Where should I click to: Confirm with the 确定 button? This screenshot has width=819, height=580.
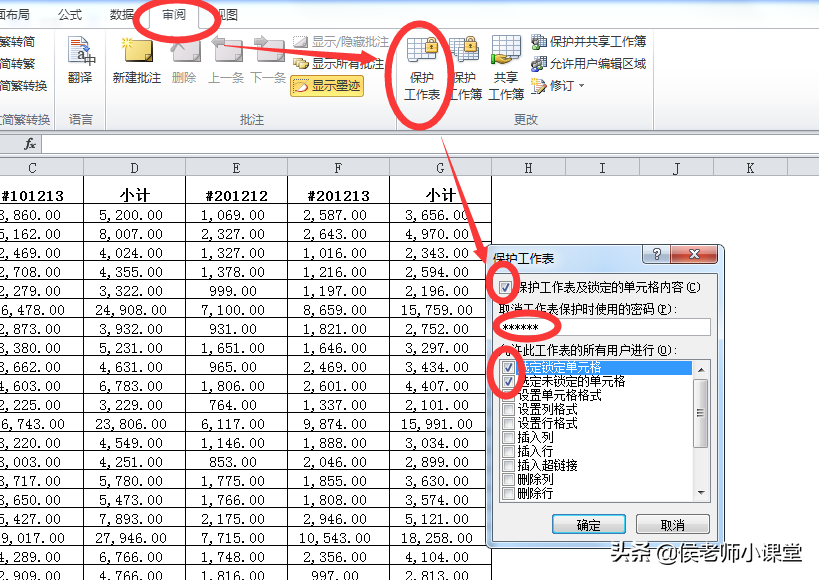coord(589,525)
